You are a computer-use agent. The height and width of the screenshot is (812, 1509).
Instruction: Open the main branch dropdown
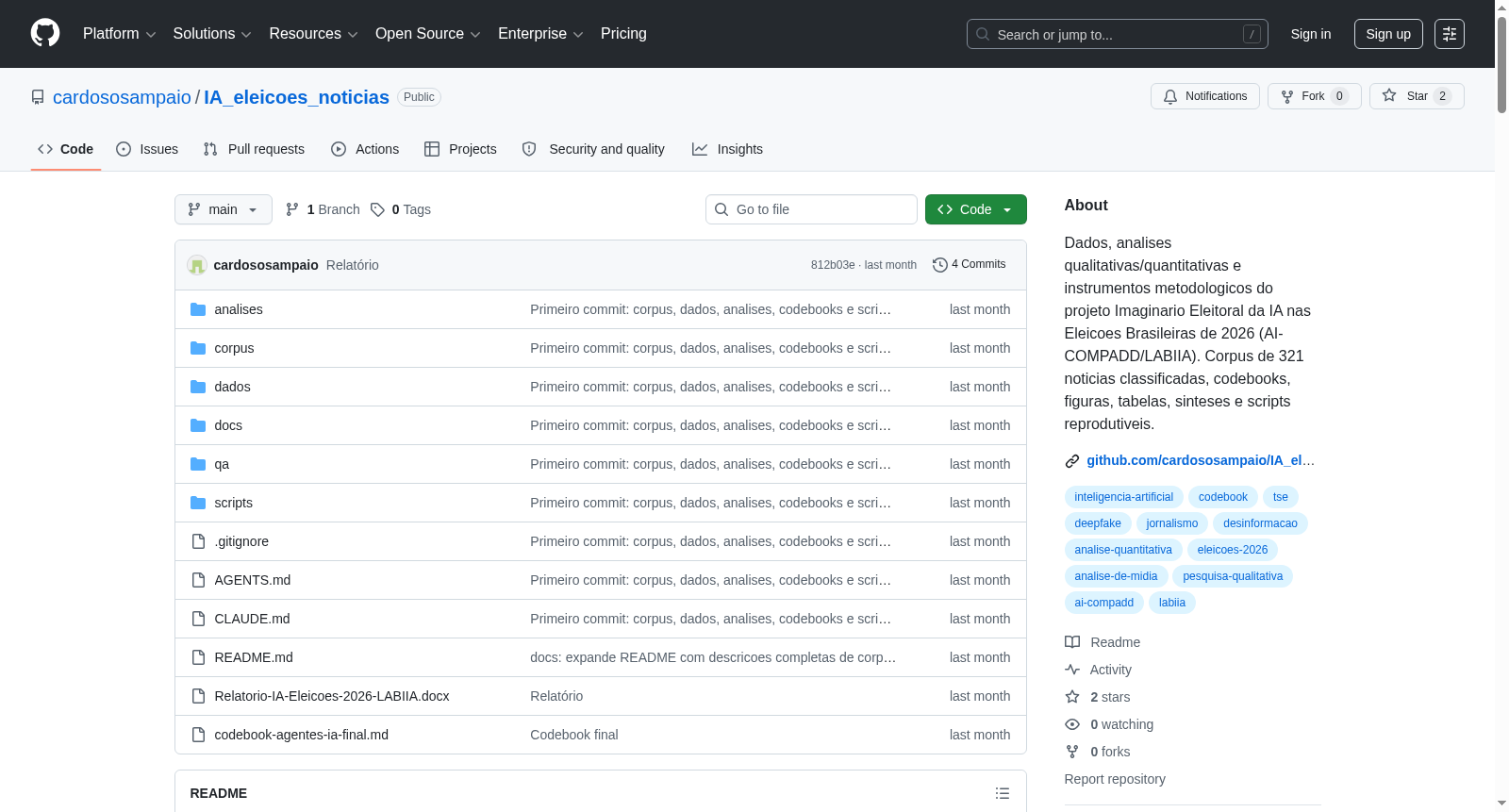click(x=224, y=209)
